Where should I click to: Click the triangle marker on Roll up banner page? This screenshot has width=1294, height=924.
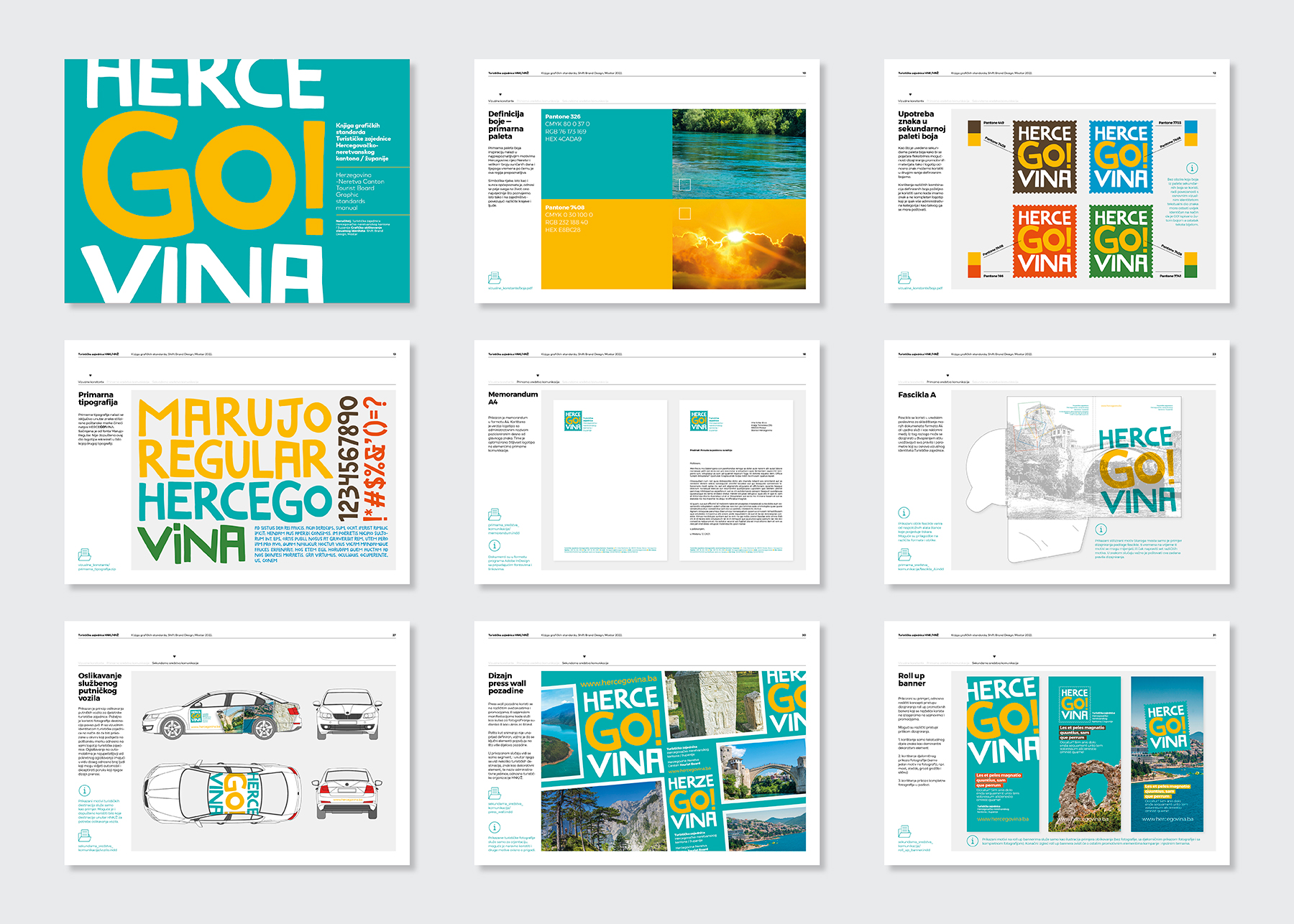coord(994,656)
